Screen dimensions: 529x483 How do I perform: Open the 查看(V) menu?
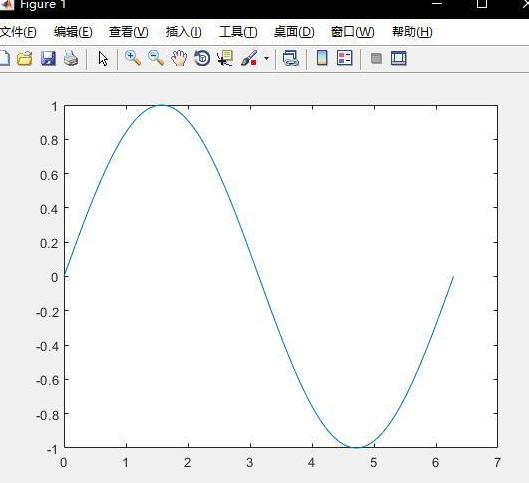click(129, 32)
